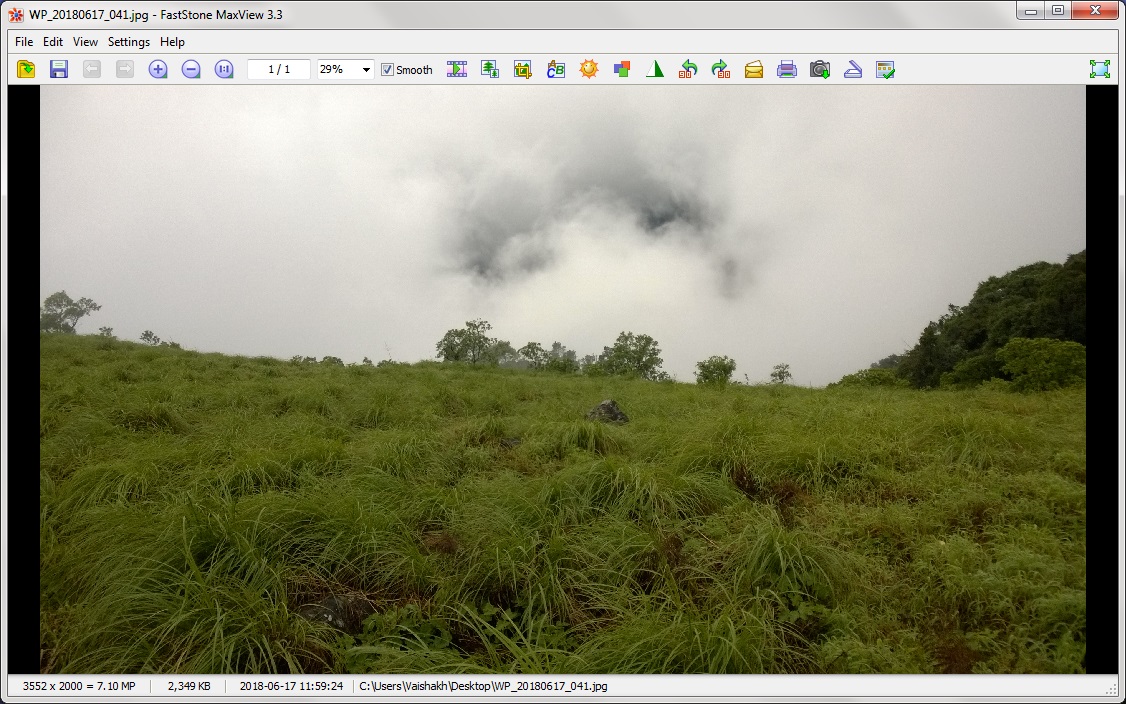1126x704 pixels.
Task: Switch to fullscreen mode
Action: (1098, 69)
